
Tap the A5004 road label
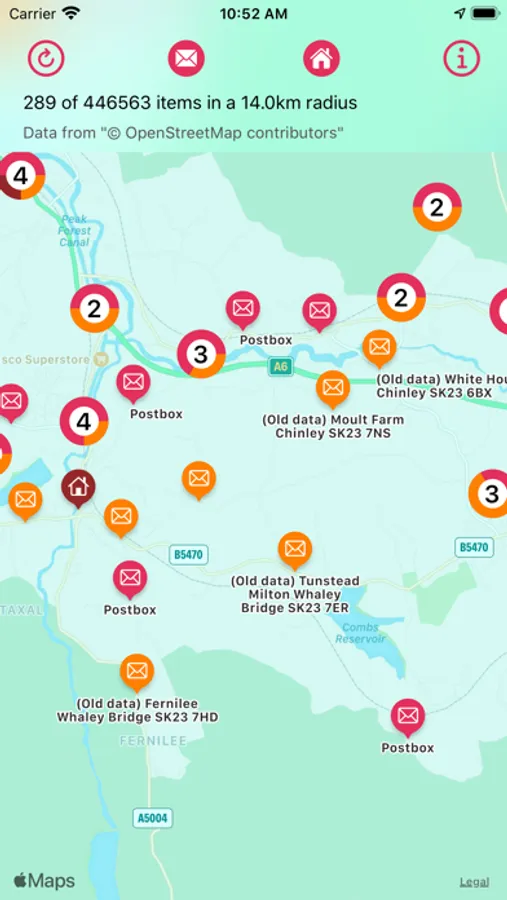153,818
